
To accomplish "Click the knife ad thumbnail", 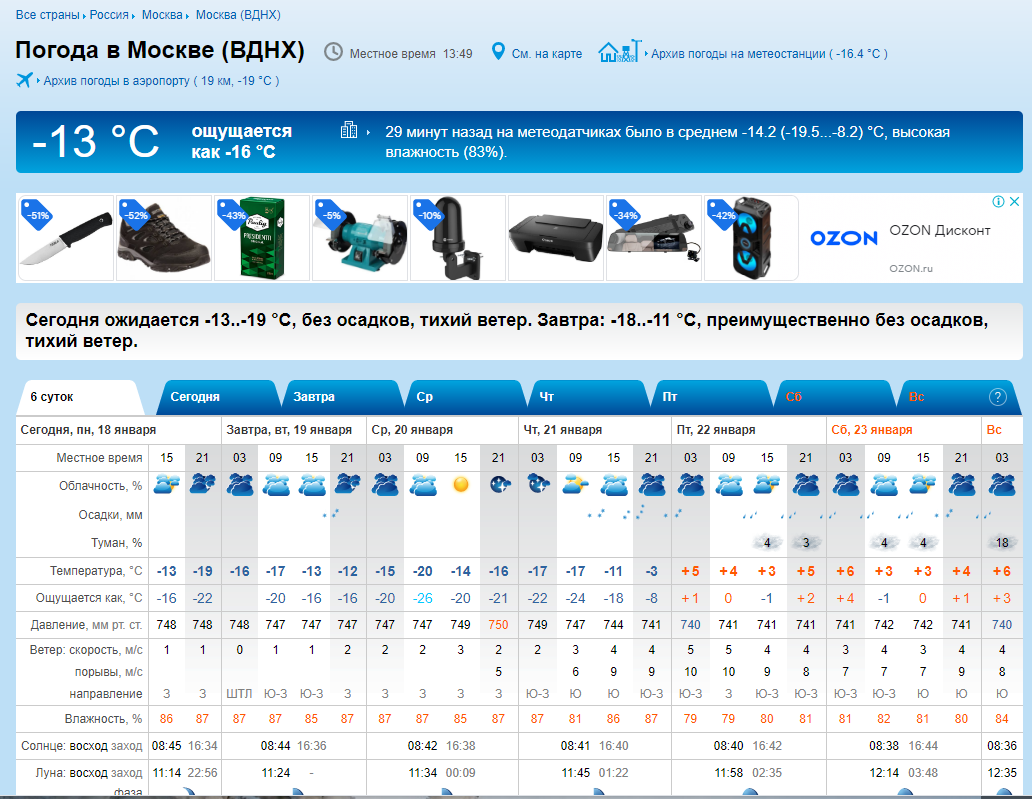I will coord(65,238).
